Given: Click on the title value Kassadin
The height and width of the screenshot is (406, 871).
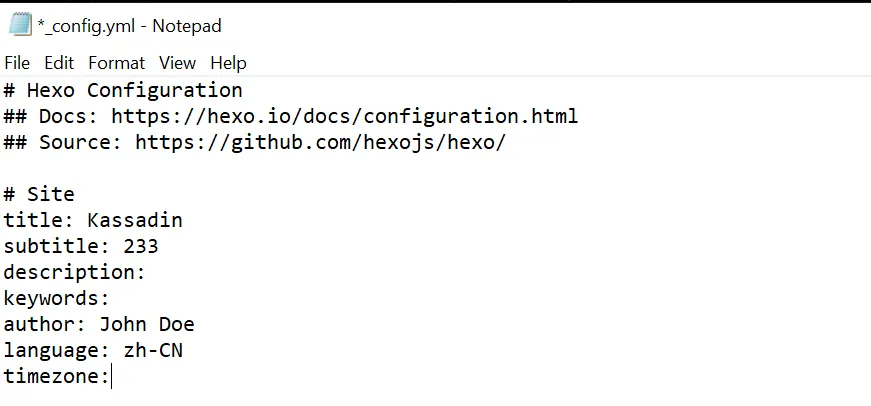Looking at the screenshot, I should click(x=135, y=221).
